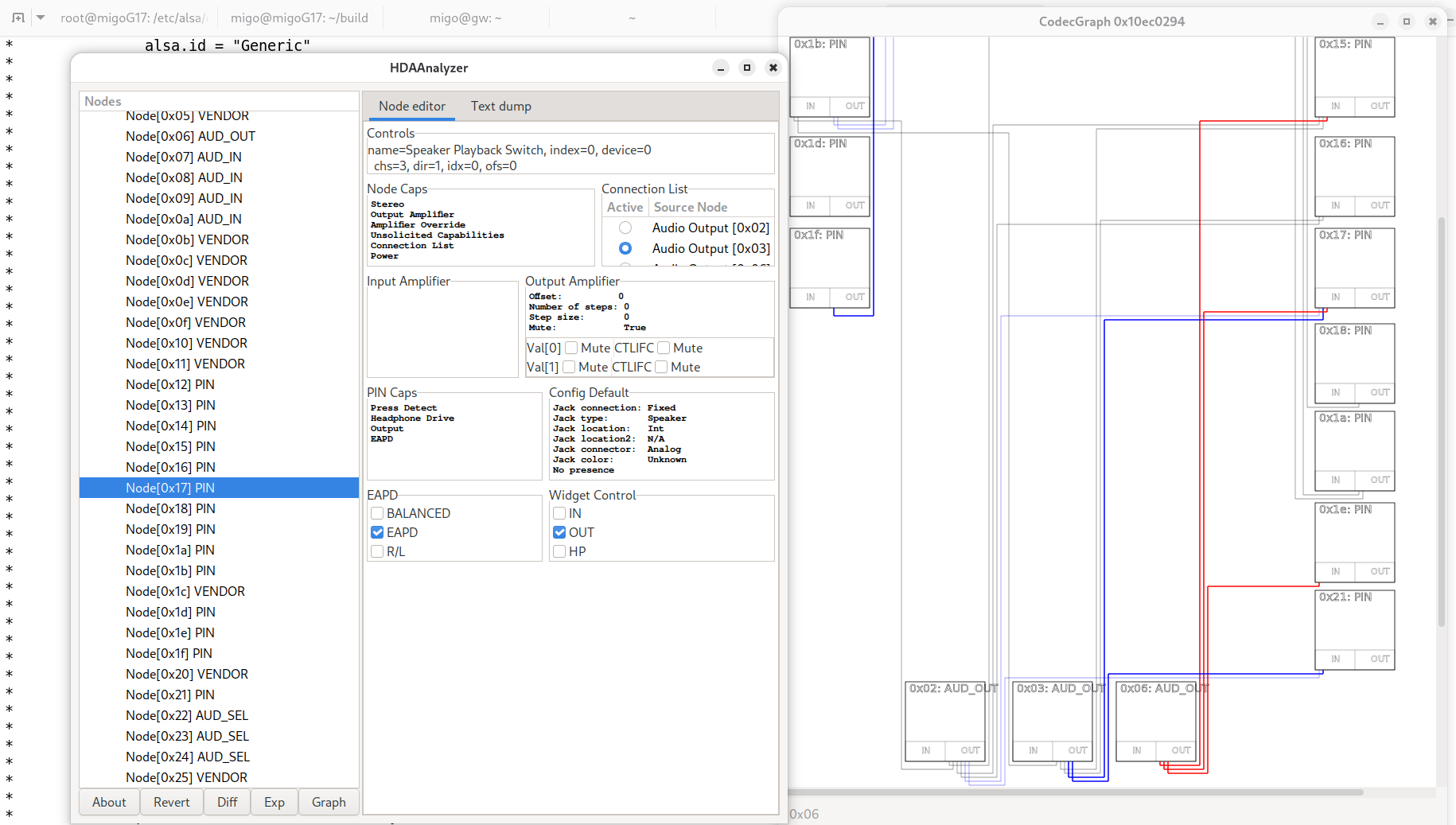Minimize the HDAAnalyzer window
This screenshot has height=825, width=1456.
pos(720,68)
